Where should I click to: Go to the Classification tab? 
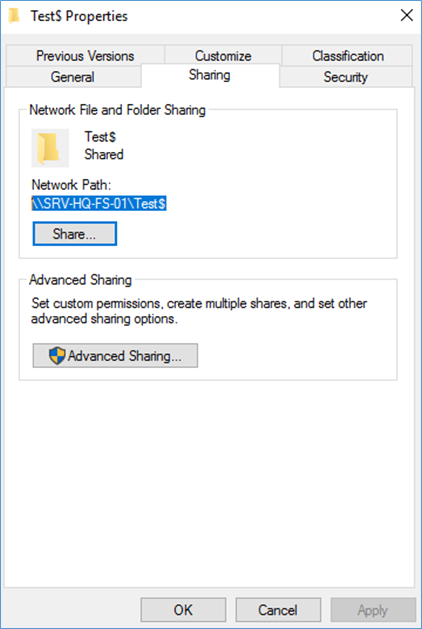348,56
